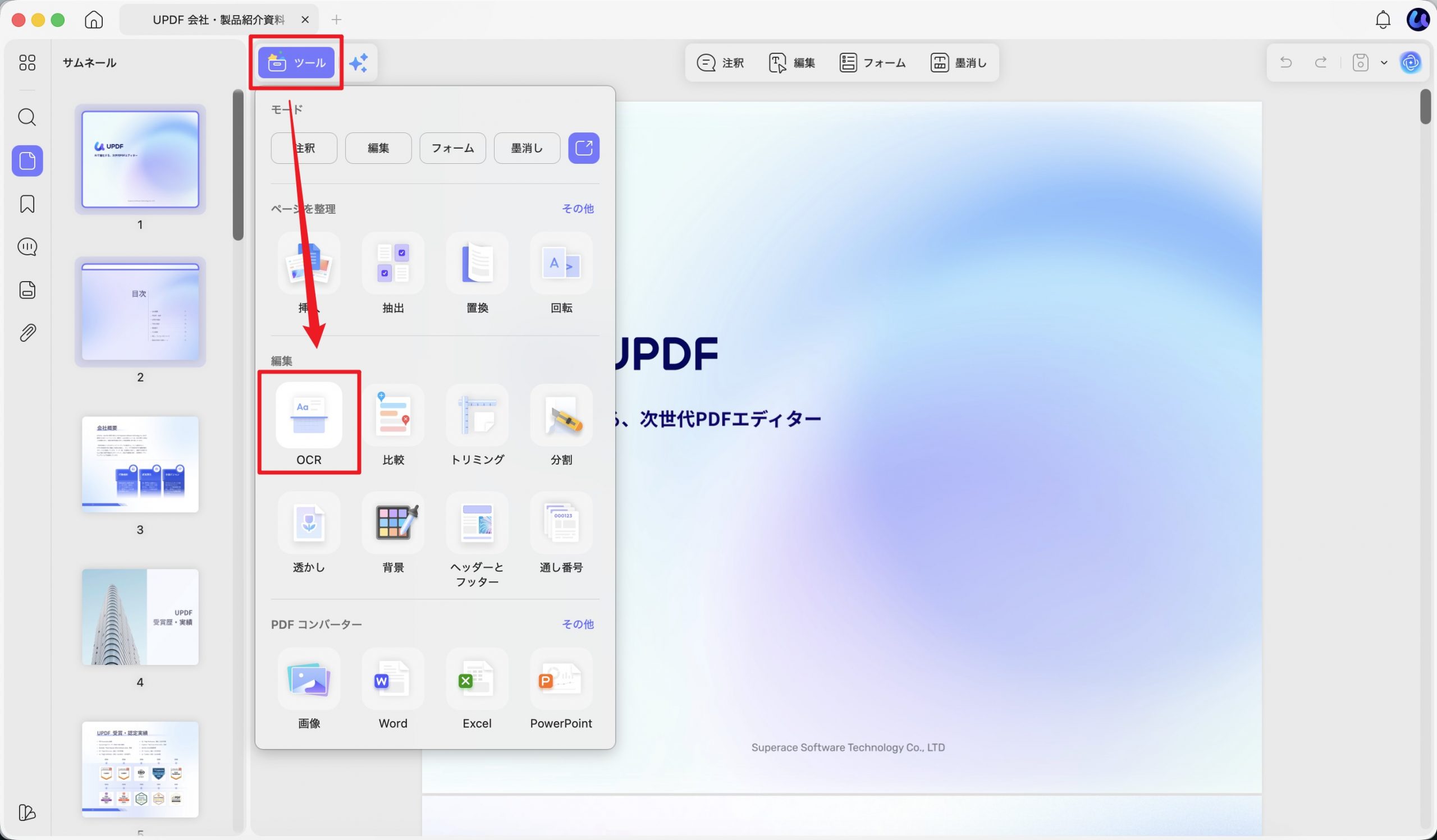
Task: Select 墨消し mode in the tools panel
Action: [x=527, y=148]
